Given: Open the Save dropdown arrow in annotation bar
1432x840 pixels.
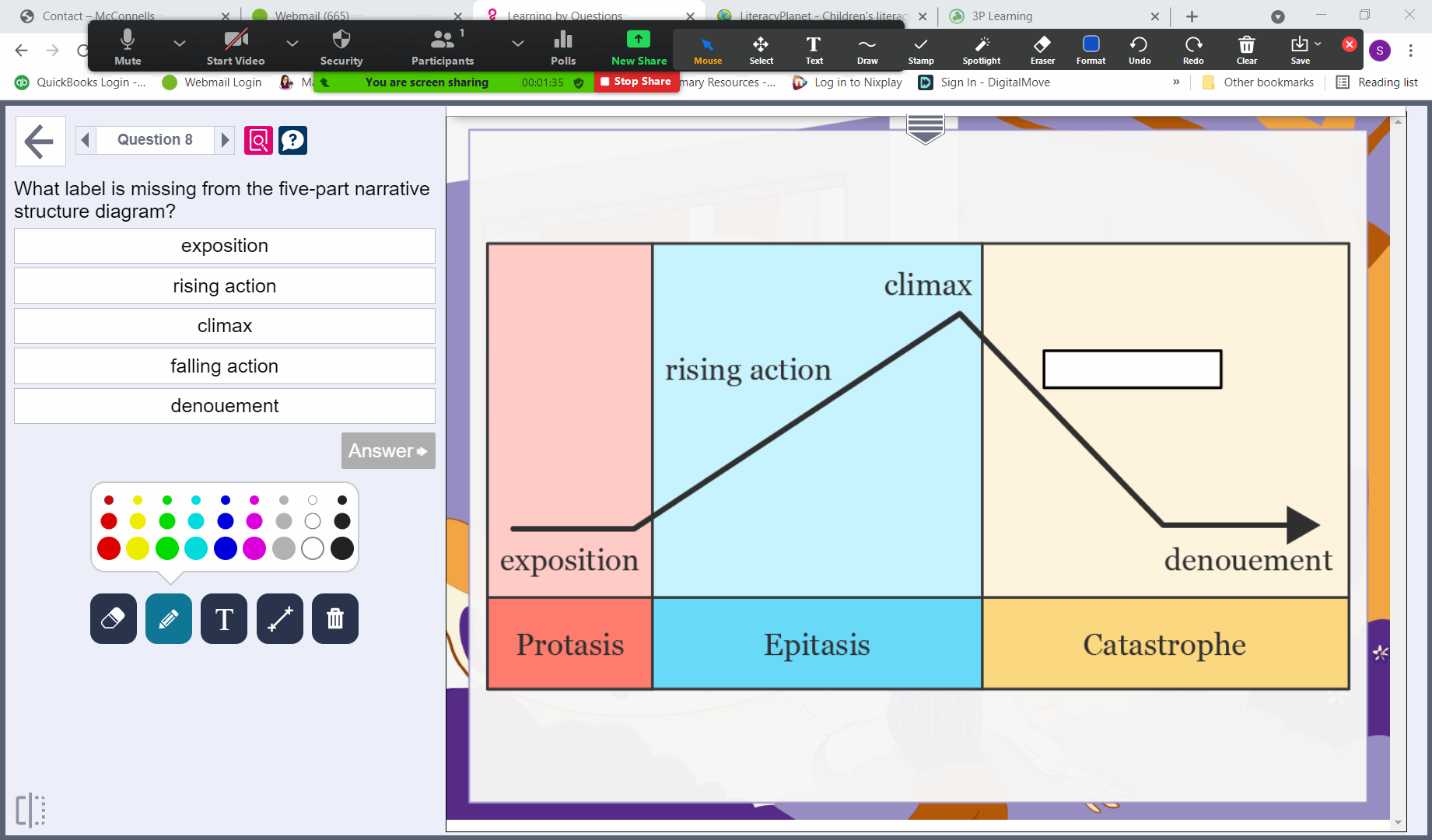Looking at the screenshot, I should 1318,44.
